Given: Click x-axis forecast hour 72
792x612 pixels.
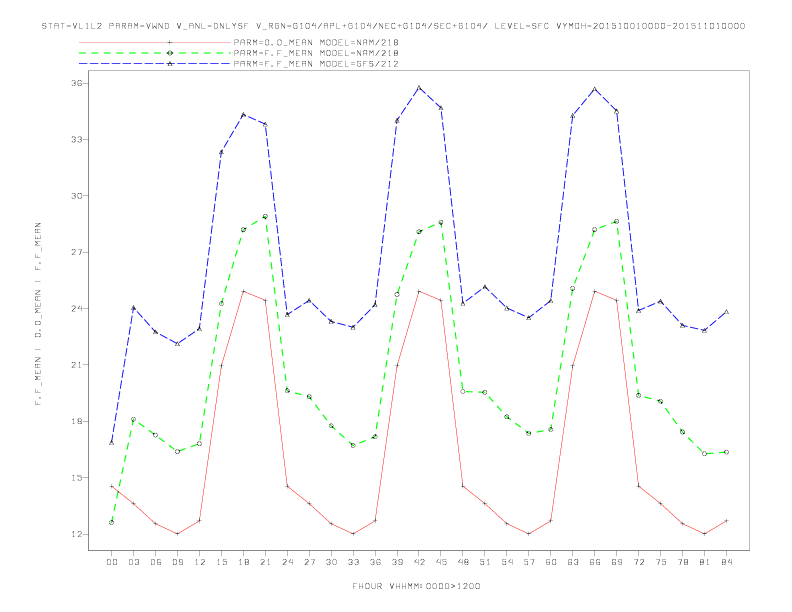Looking at the screenshot, I should click(x=638, y=562).
